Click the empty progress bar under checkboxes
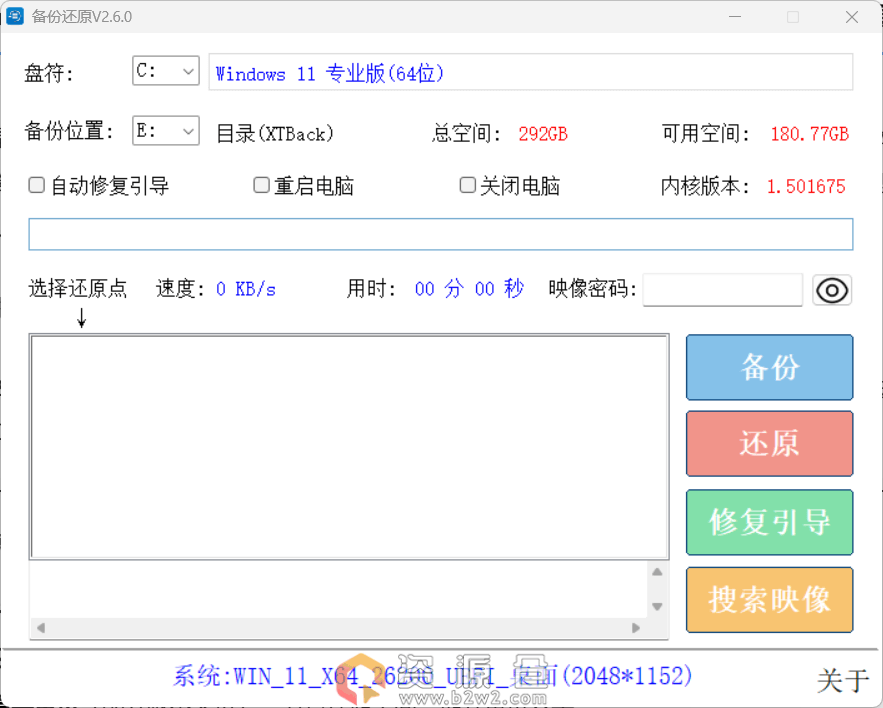883x708 pixels. 440,234
